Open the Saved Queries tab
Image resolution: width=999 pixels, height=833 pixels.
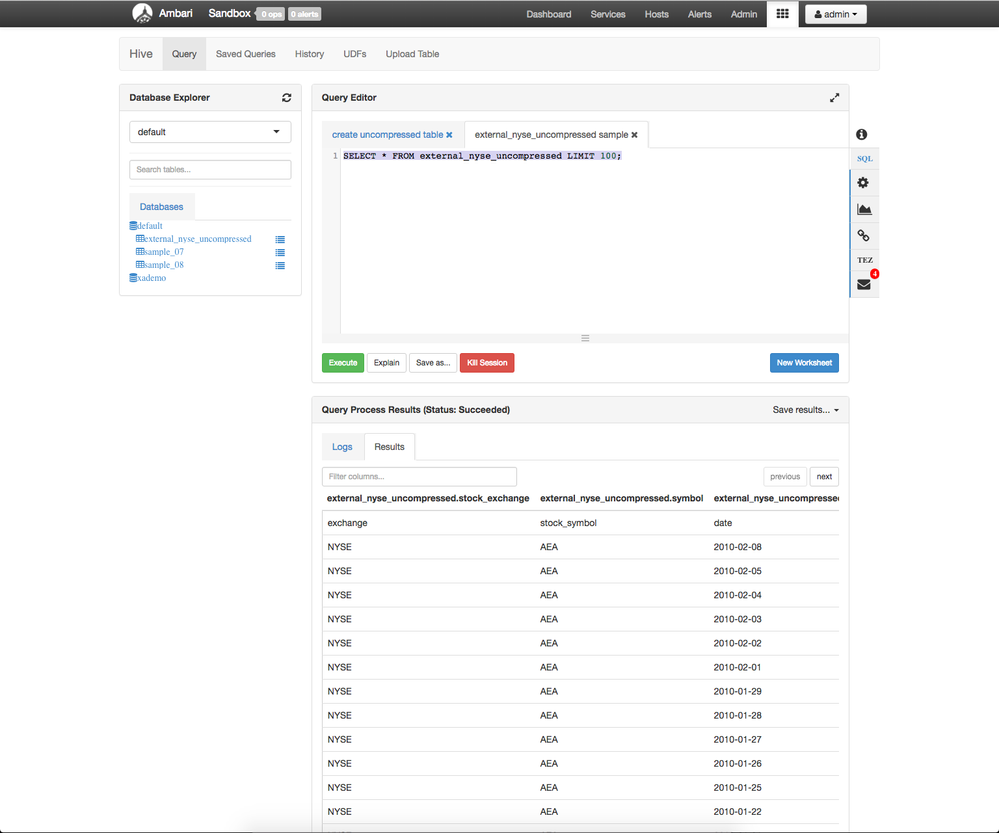click(x=245, y=54)
